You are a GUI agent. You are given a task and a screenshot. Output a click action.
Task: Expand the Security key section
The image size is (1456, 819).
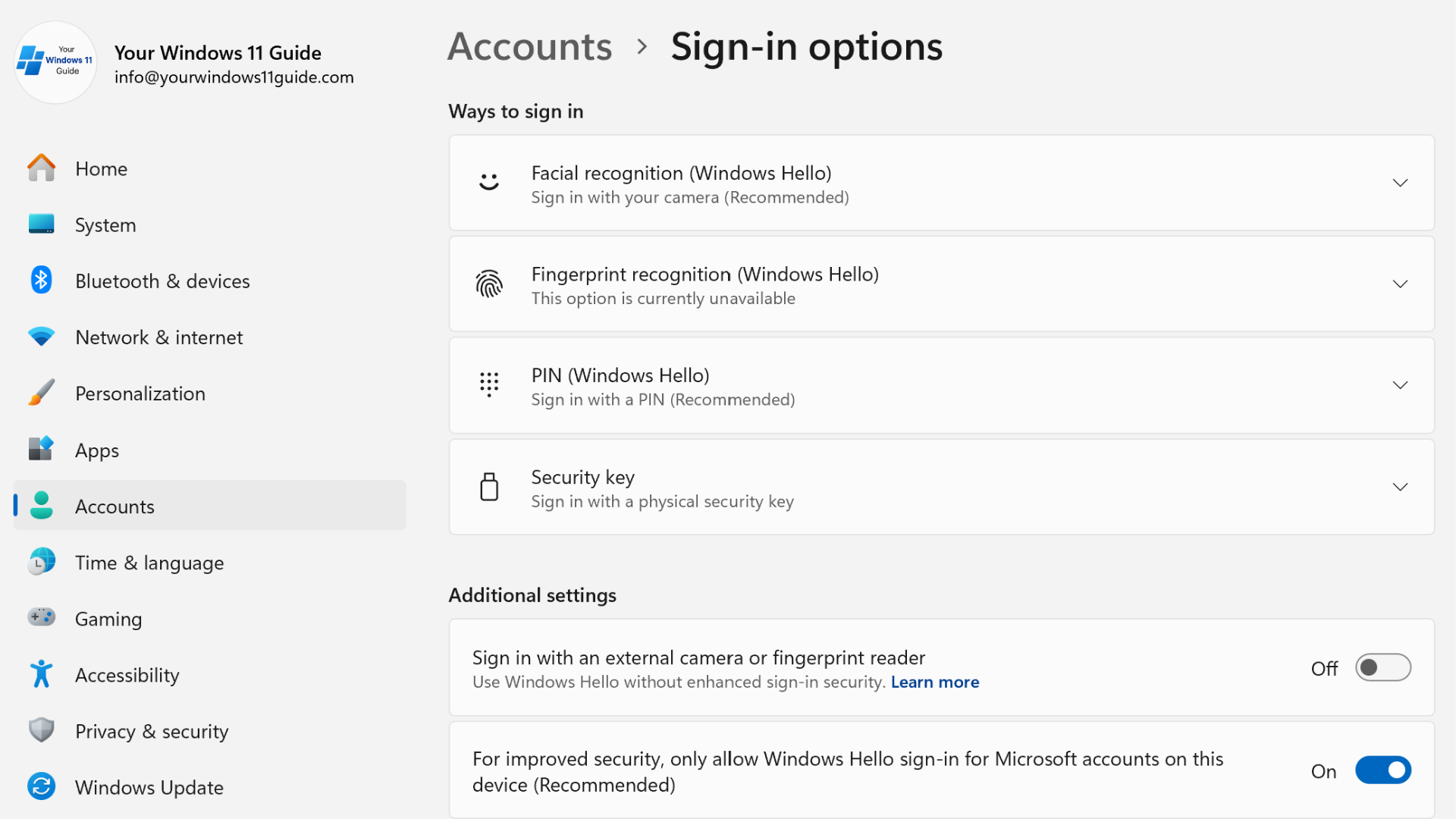pos(1400,486)
